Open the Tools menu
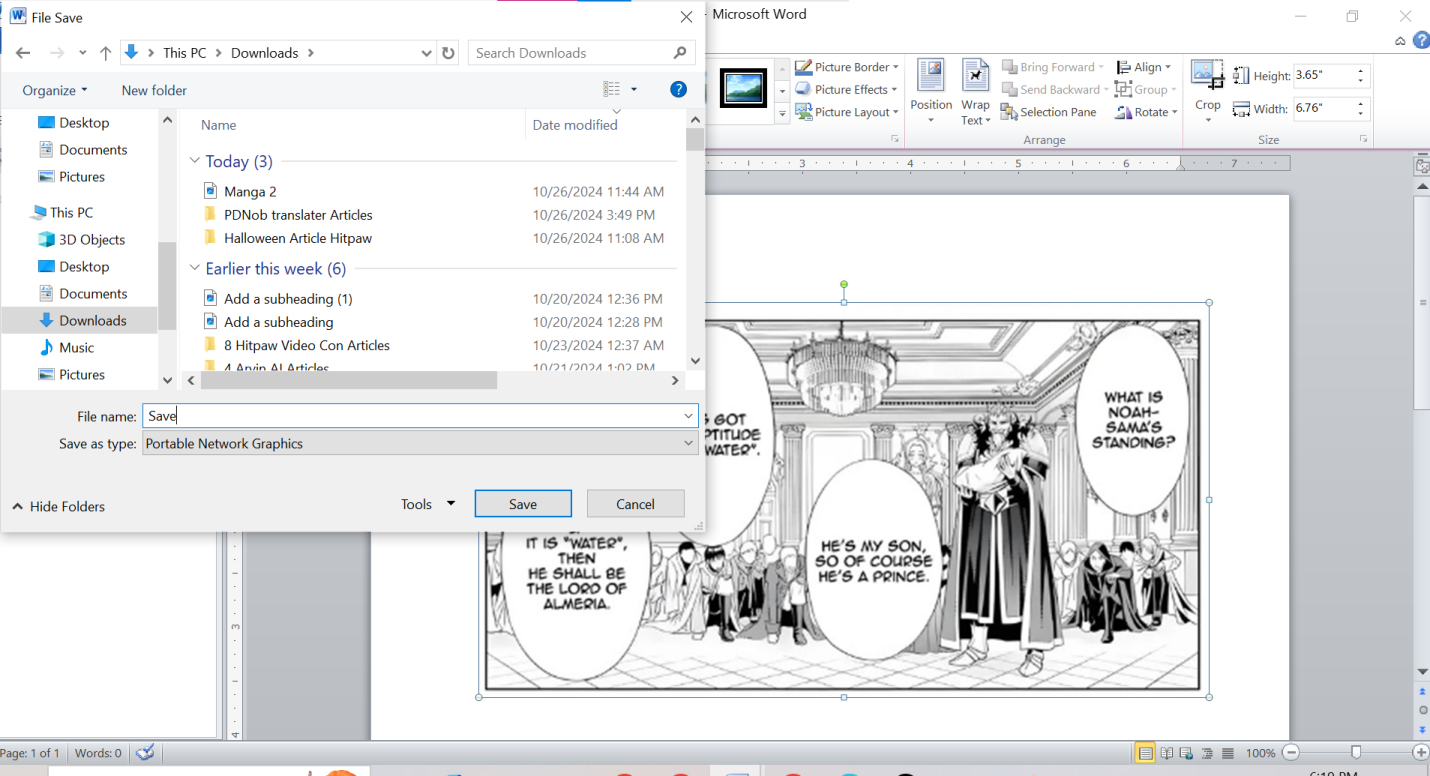The height and width of the screenshot is (776, 1430). (426, 503)
